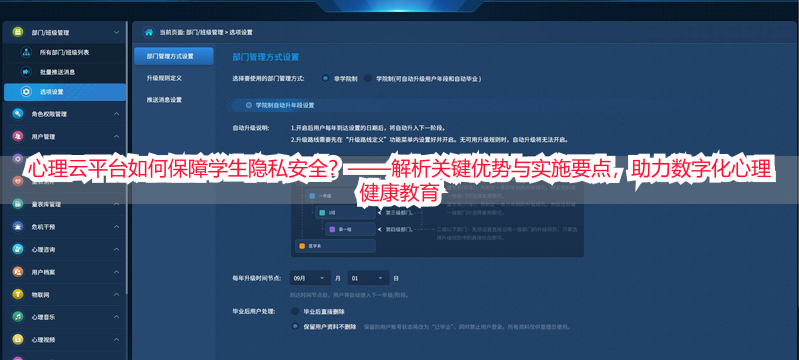Click the 用户档案 orange icon
799x360 pixels.
[x=18, y=272]
